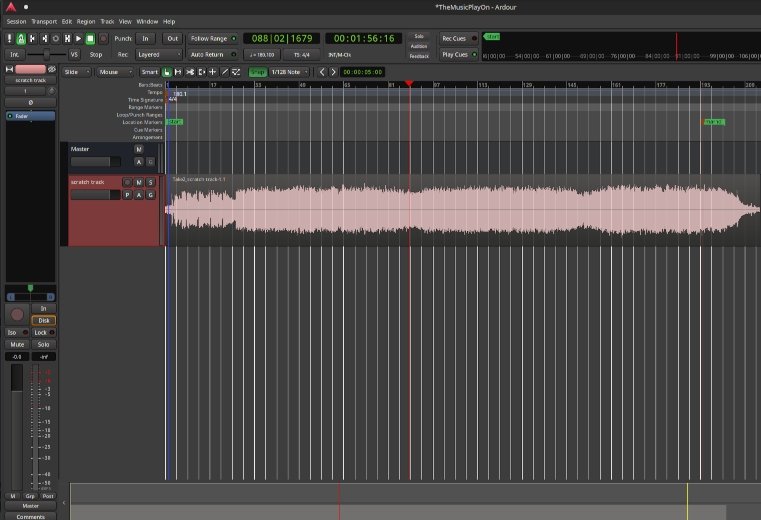Image resolution: width=761 pixels, height=520 pixels.
Task: Toggle the Follow Range option
Action: (213, 38)
